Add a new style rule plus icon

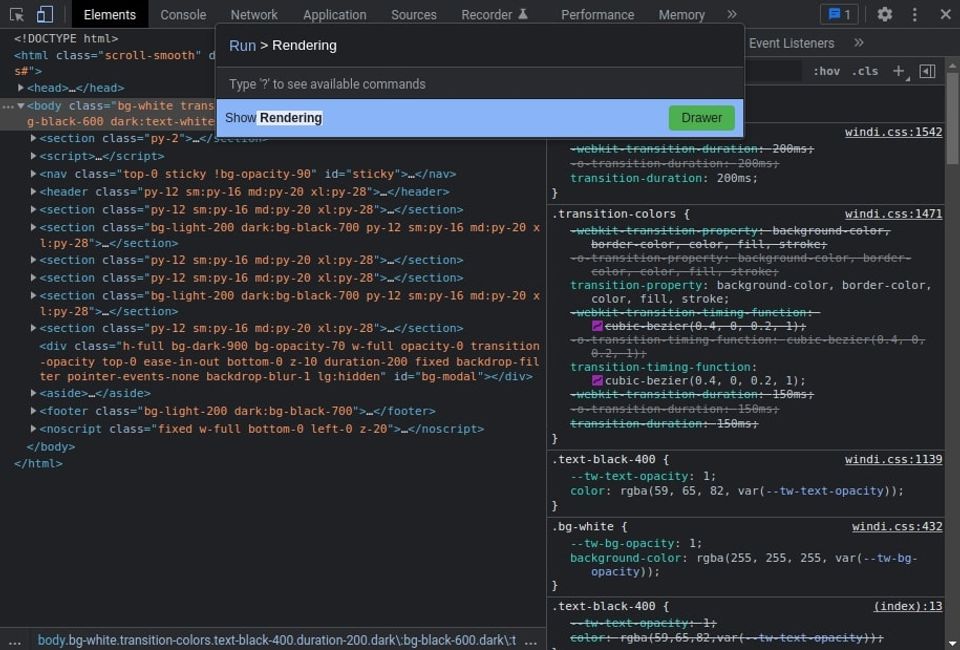[898, 71]
